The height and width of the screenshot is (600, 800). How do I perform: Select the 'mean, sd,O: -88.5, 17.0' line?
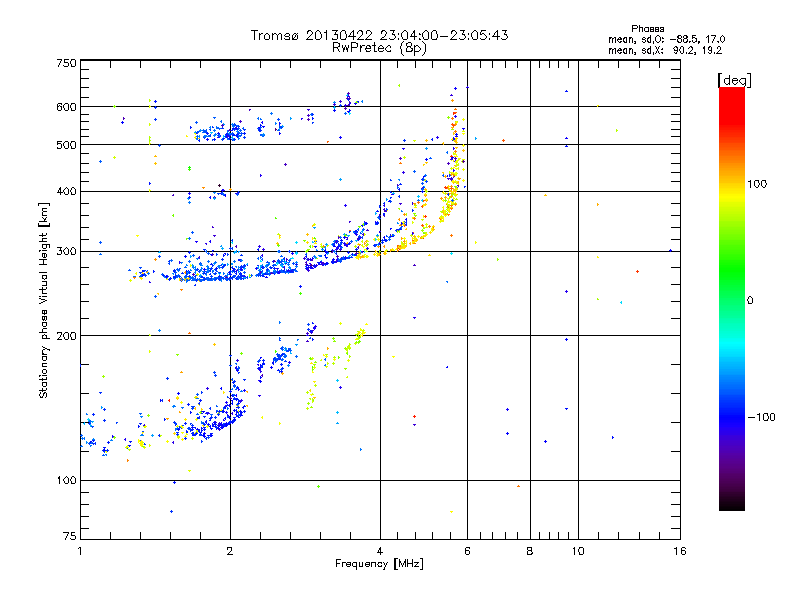pos(667,39)
